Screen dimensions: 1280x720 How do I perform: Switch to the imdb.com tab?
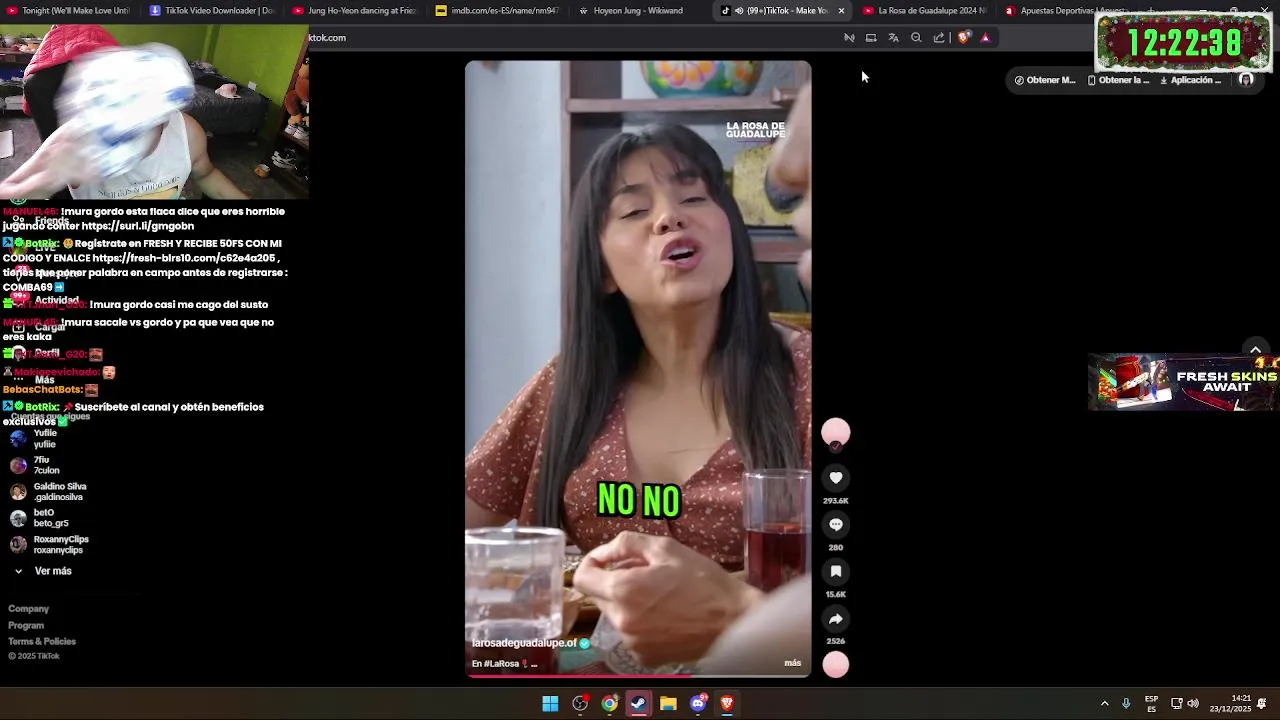(498, 11)
